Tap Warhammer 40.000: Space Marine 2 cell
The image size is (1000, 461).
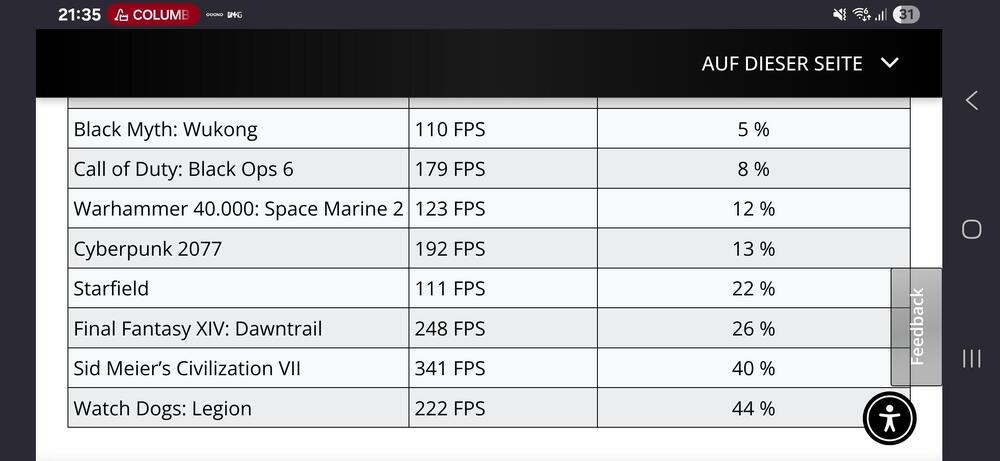click(238, 209)
